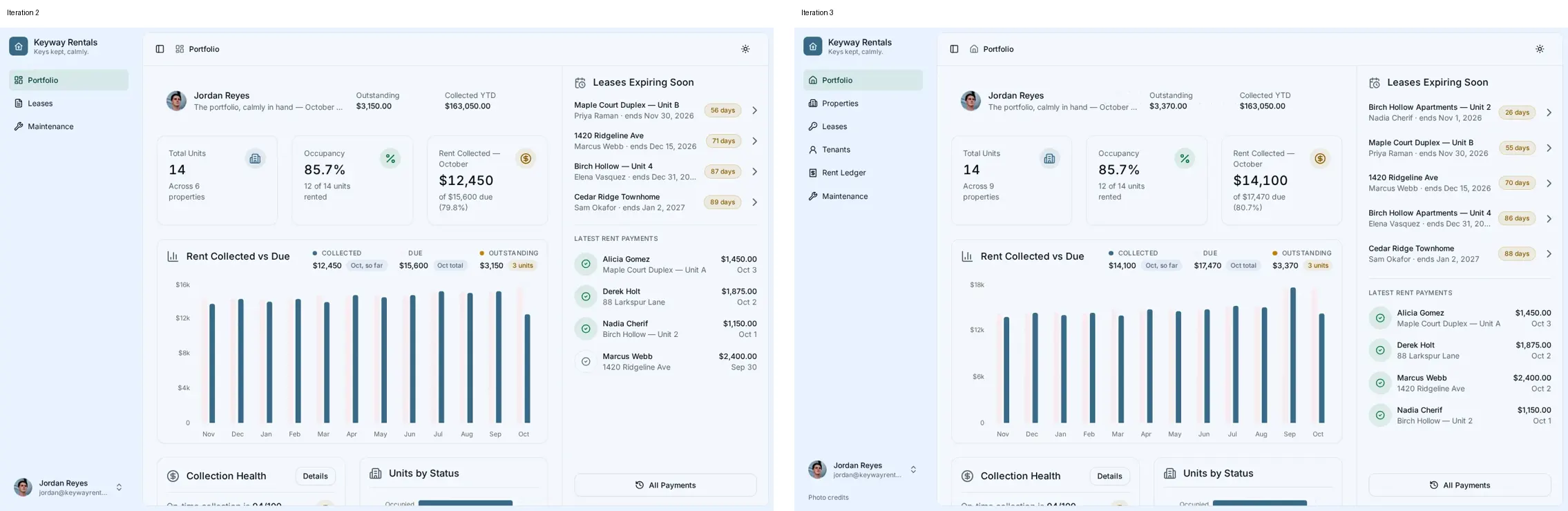
Task: Open Properties in the Iteration 3 sidebar
Action: click(863, 104)
